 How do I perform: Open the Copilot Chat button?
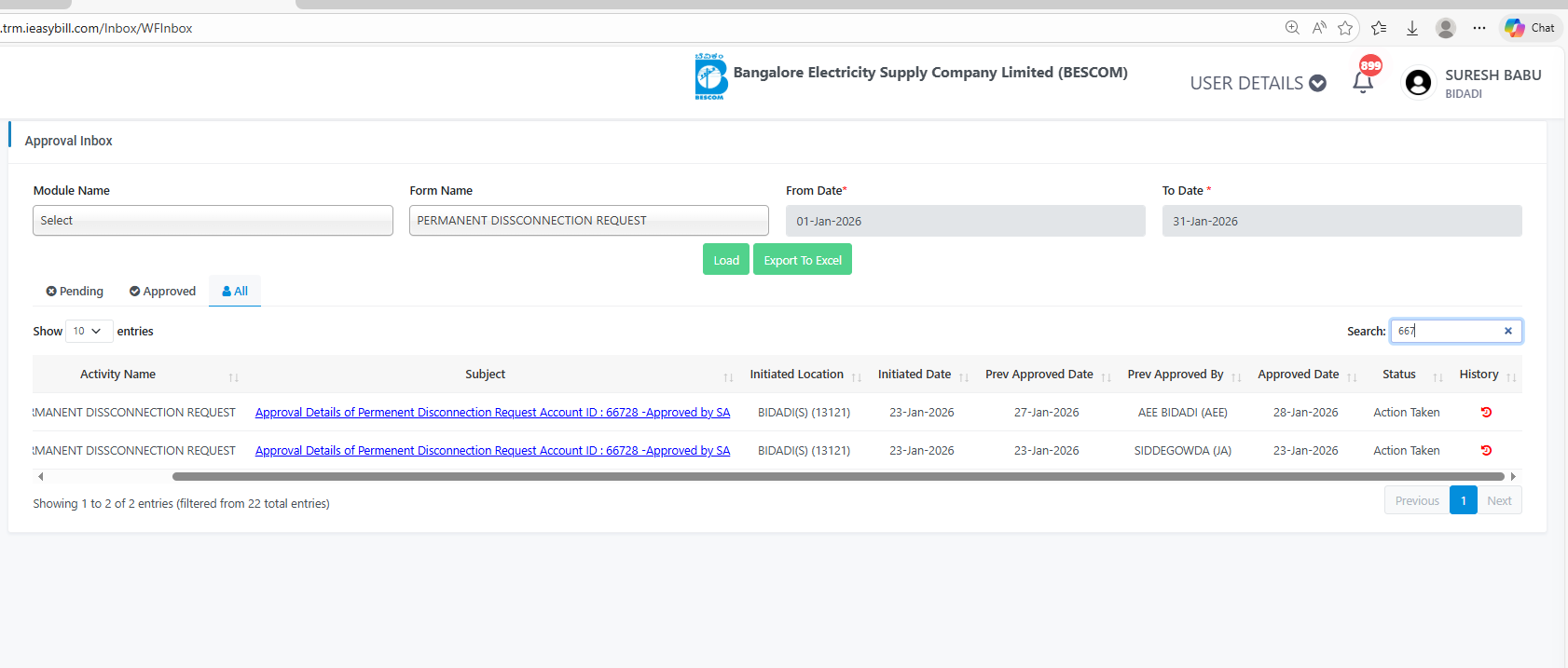(1531, 28)
